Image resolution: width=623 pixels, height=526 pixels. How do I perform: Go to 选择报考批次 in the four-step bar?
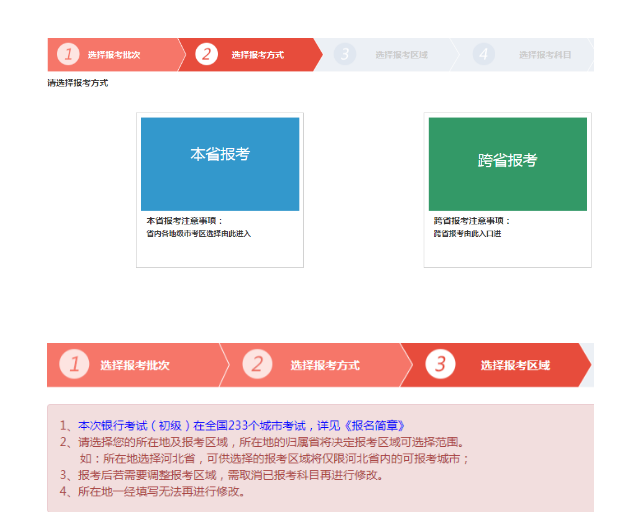click(x=113, y=55)
